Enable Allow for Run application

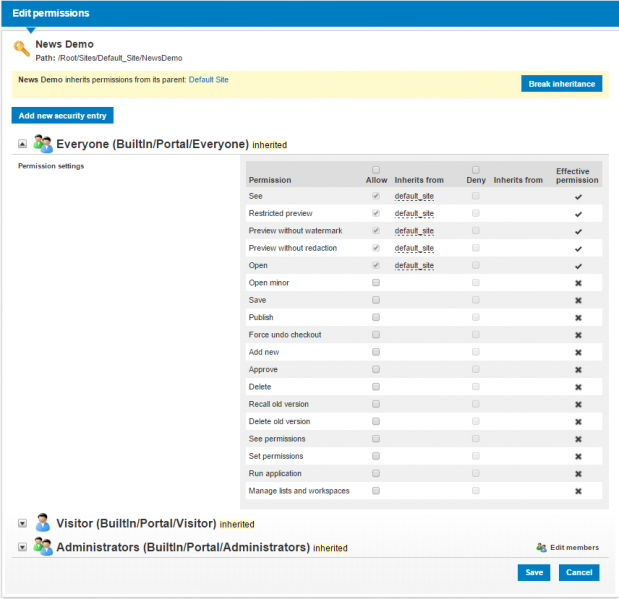click(376, 473)
